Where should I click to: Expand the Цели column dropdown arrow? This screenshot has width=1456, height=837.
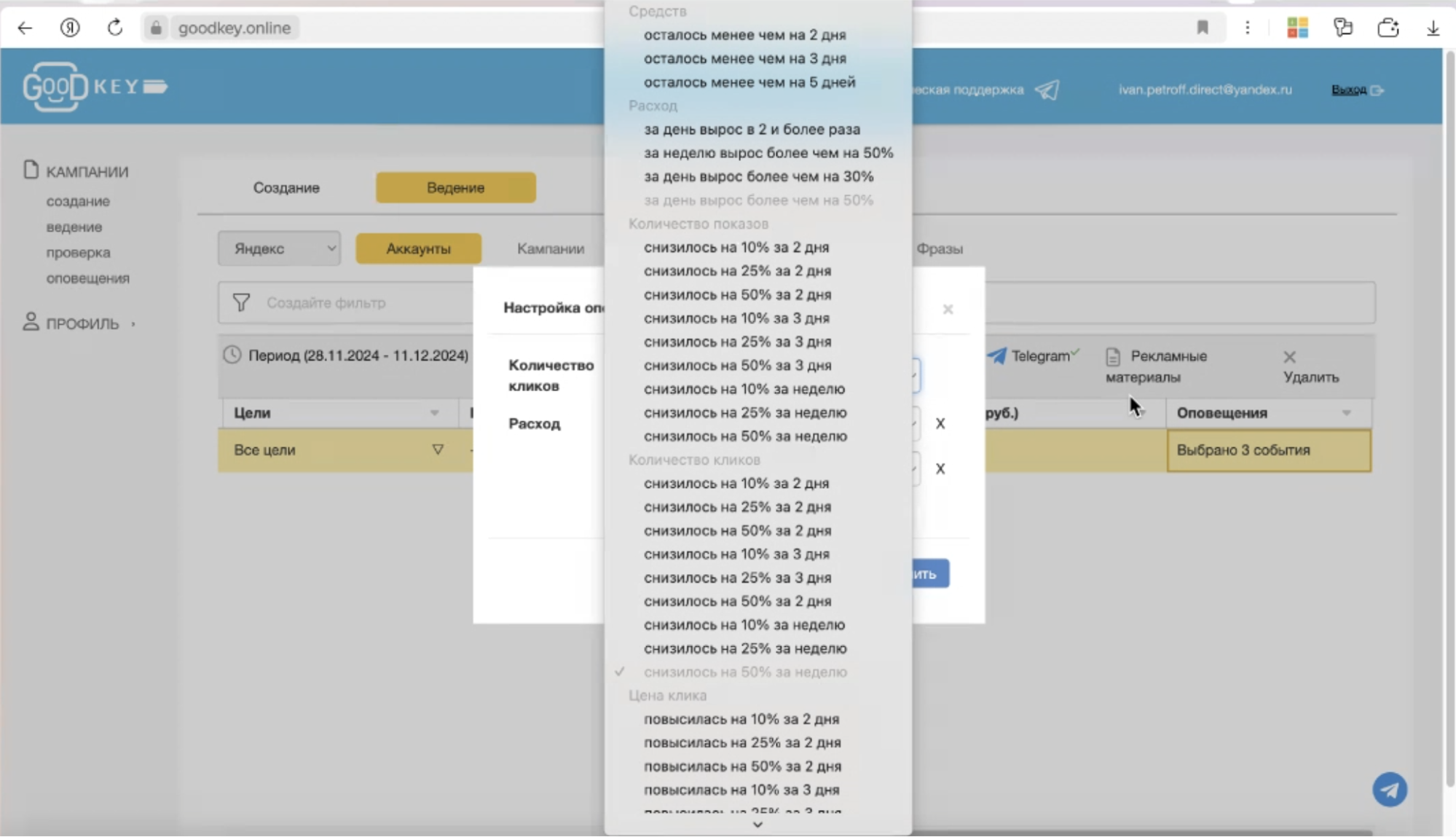click(x=434, y=413)
